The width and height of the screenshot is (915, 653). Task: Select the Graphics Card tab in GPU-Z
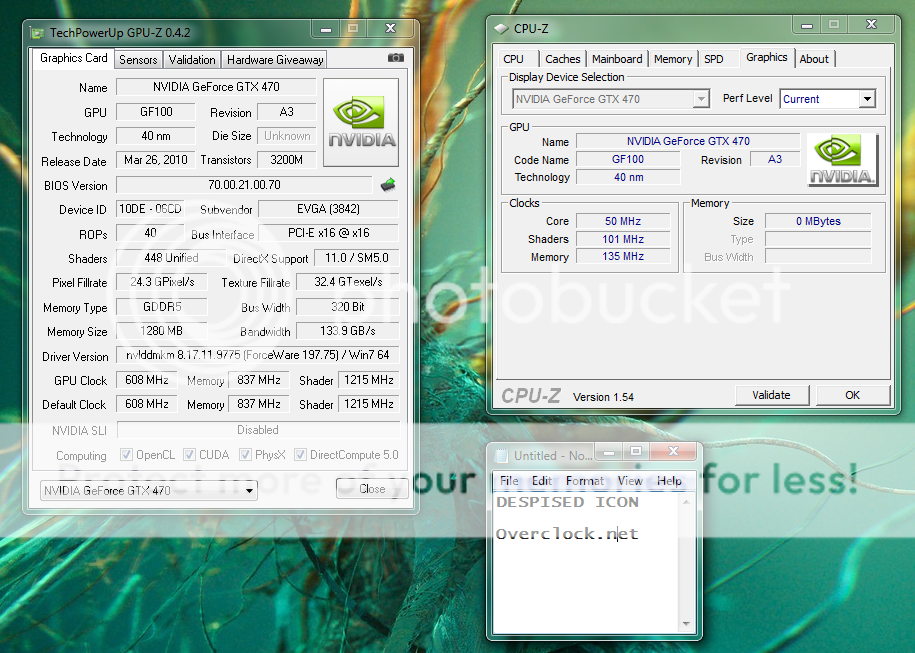[x=74, y=58]
